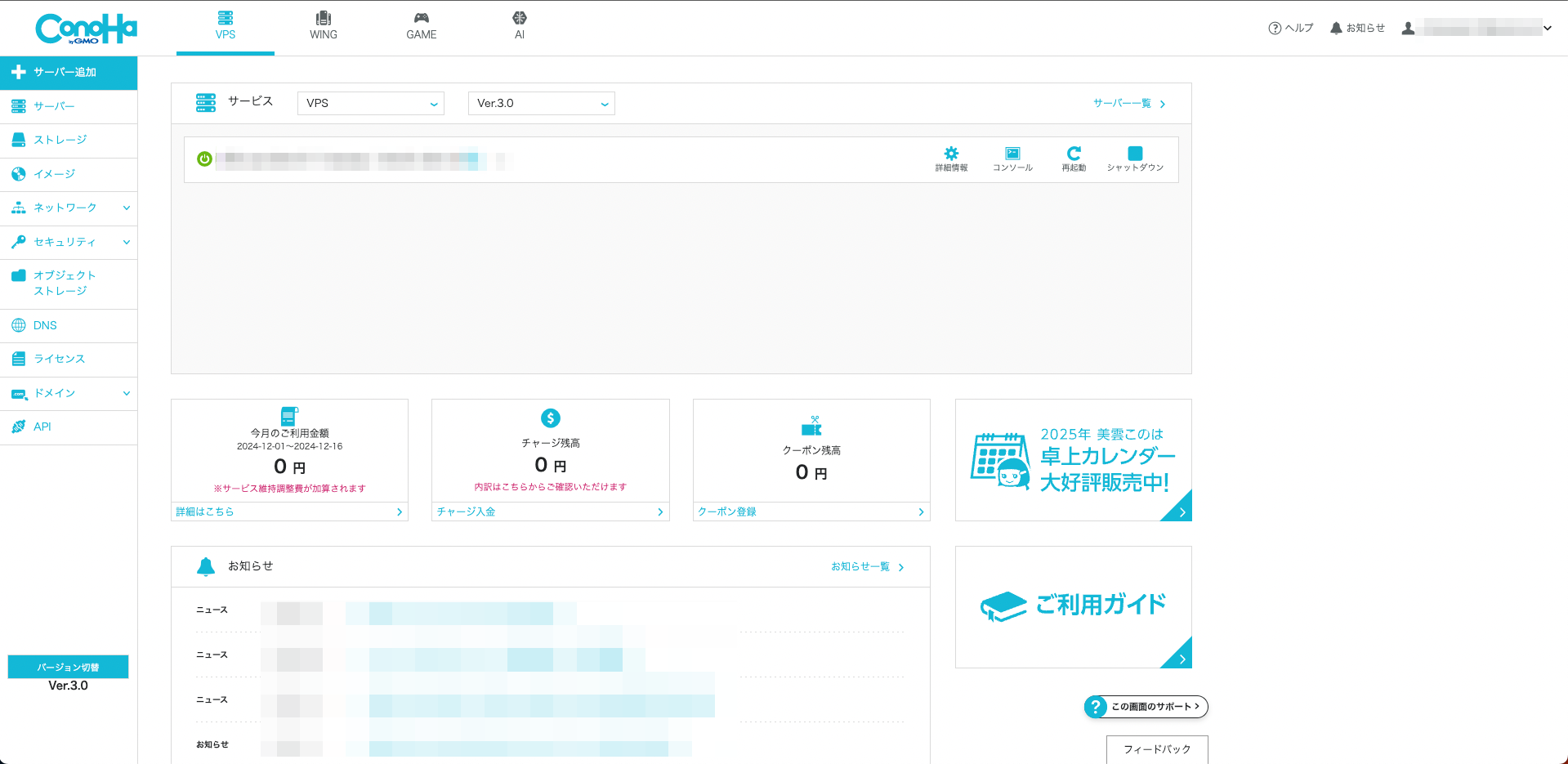Shut down the server using the シャットダウン icon
This screenshot has width=1568, height=764.
(x=1134, y=159)
